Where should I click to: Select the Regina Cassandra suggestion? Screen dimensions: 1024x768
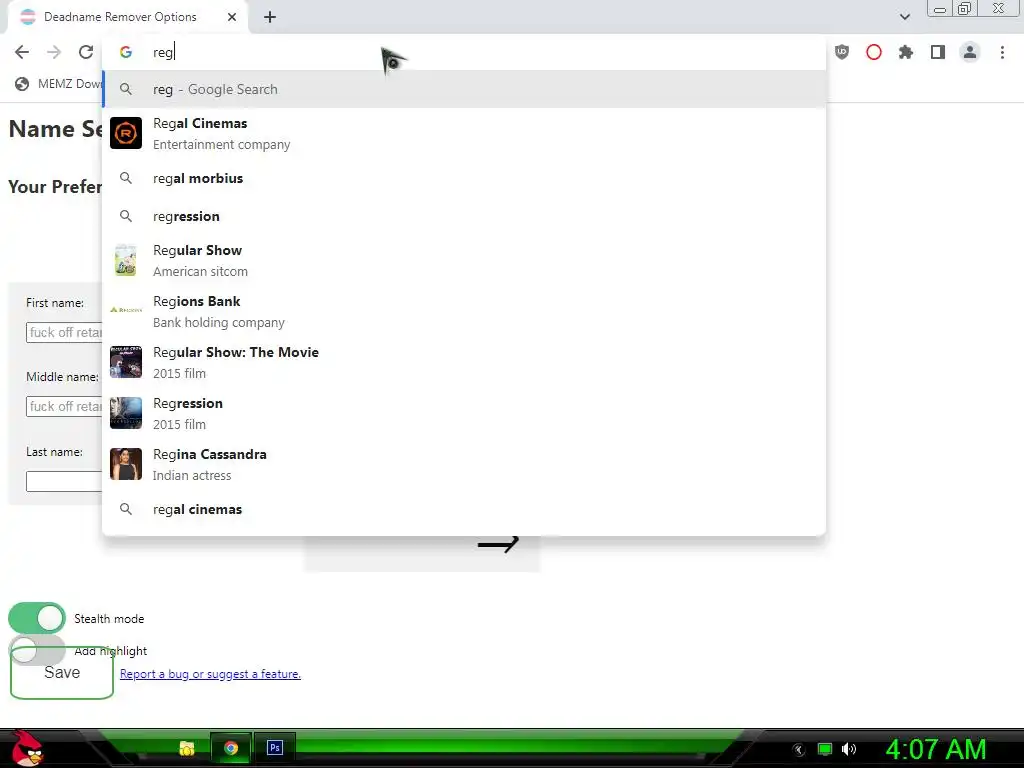pyautogui.click(x=464, y=464)
